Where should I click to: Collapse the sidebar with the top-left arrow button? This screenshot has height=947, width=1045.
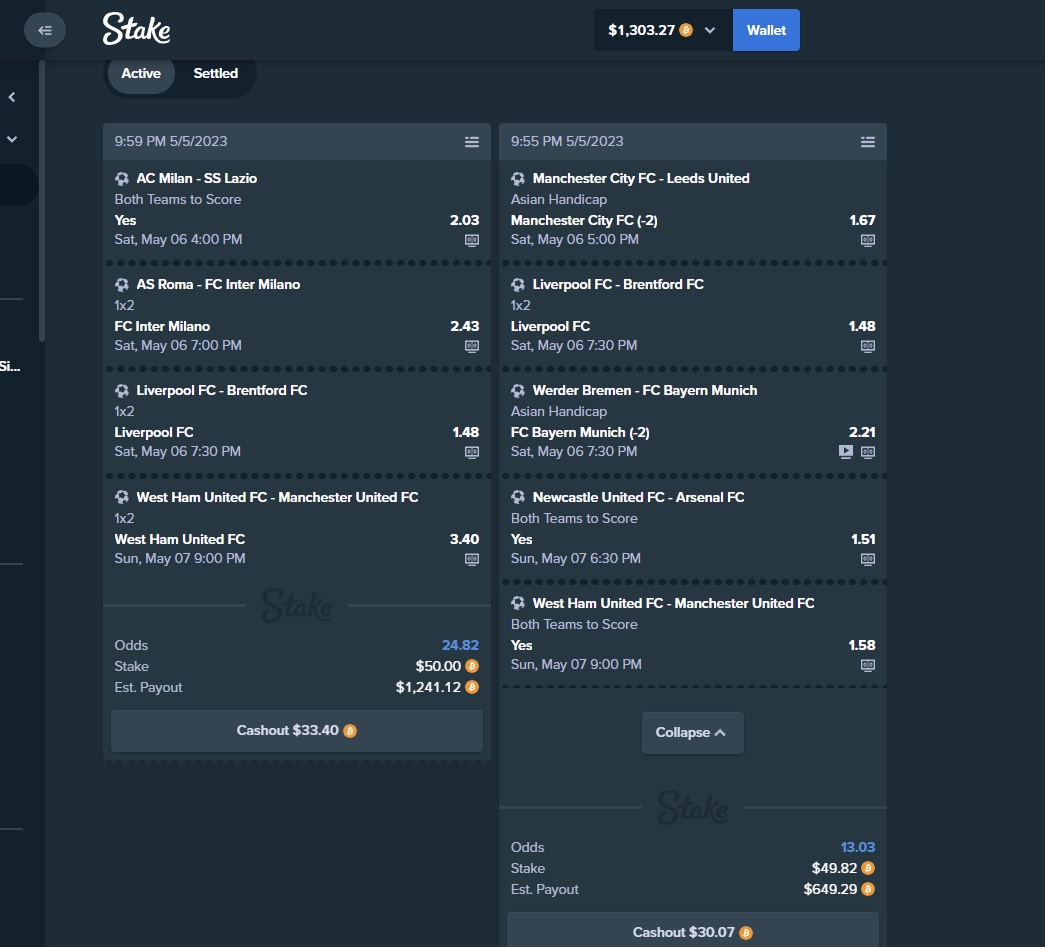pyautogui.click(x=45, y=30)
